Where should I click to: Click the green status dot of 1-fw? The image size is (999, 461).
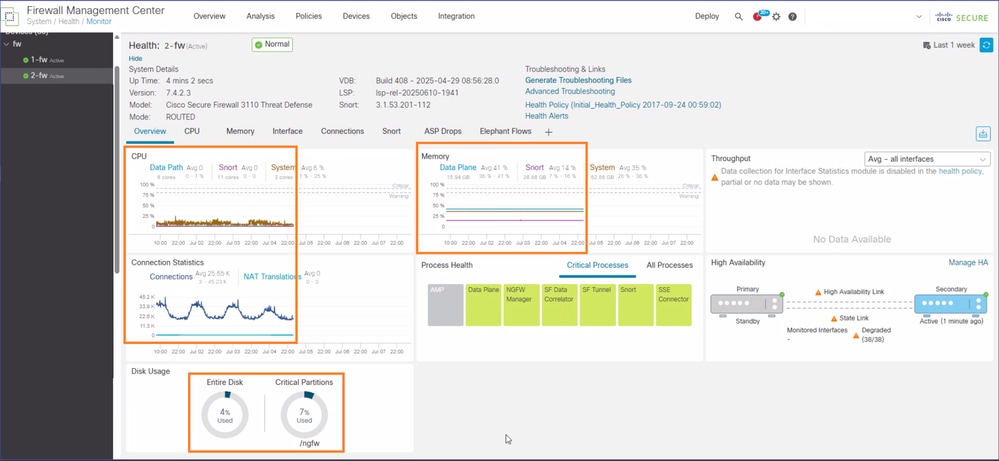(x=25, y=60)
